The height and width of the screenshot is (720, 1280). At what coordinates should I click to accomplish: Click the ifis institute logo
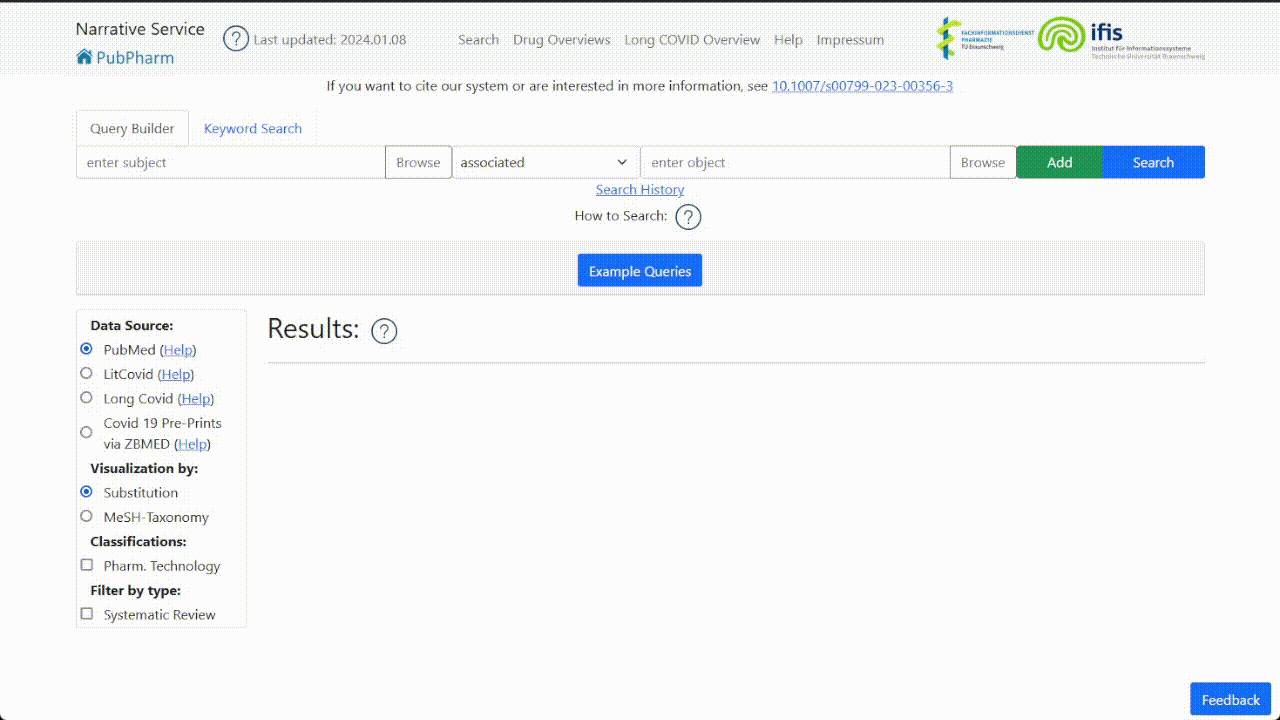pyautogui.click(x=1121, y=38)
